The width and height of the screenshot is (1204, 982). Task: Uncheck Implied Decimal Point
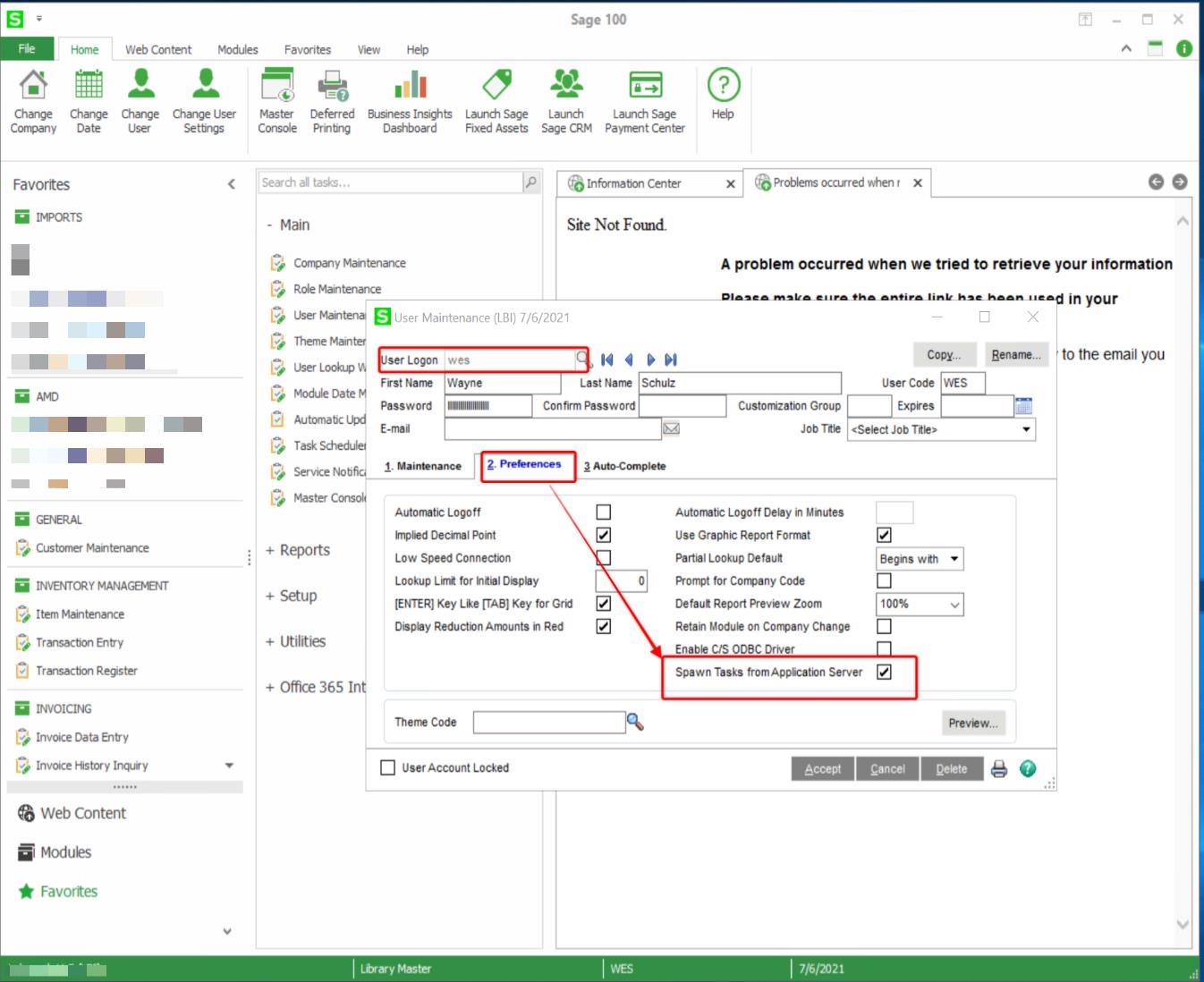tap(604, 535)
